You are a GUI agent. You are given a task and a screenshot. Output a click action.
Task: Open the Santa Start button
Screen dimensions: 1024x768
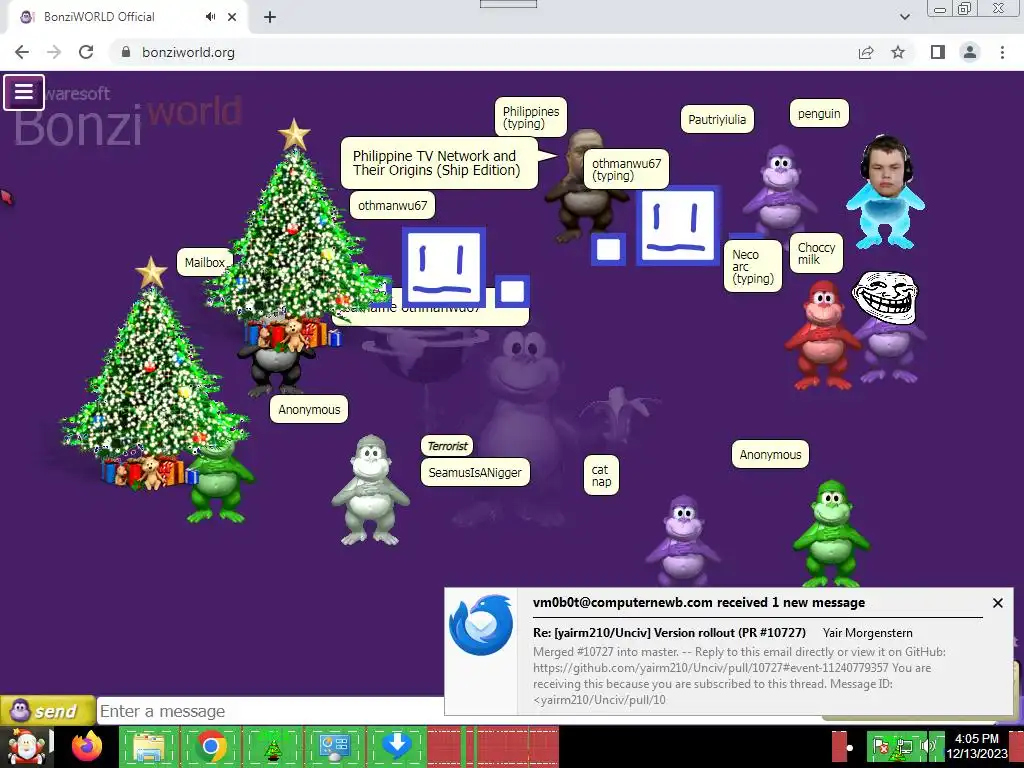(x=26, y=746)
